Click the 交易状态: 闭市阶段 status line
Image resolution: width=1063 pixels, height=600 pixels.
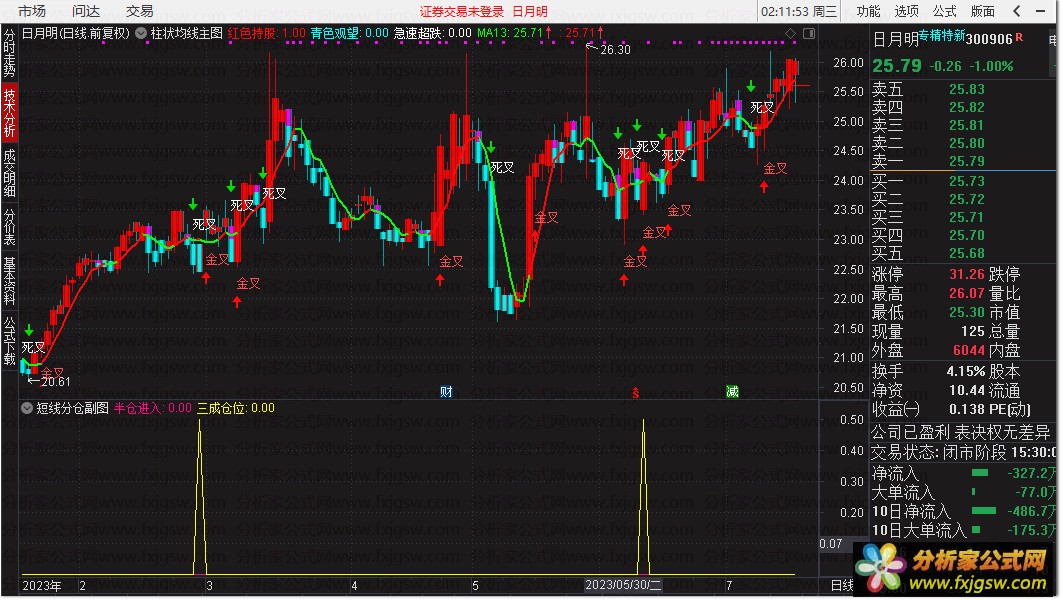click(x=963, y=452)
